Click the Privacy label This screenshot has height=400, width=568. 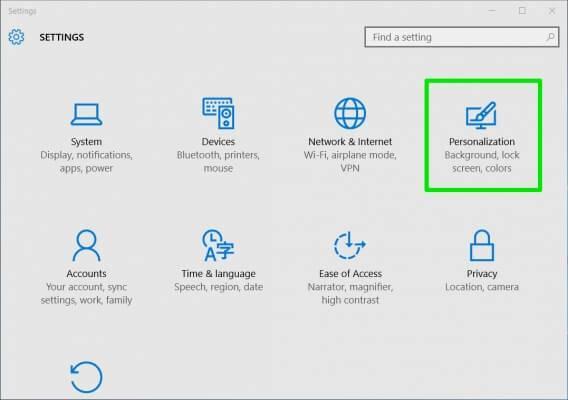(482, 274)
